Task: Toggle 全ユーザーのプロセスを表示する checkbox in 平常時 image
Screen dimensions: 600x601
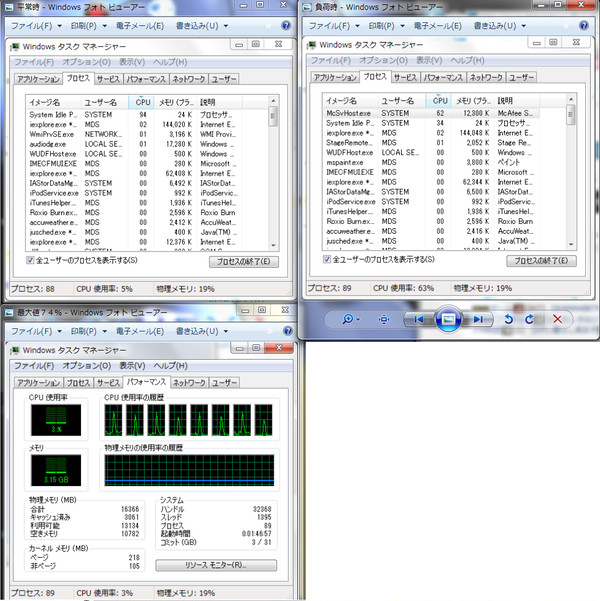Action: [x=30, y=260]
